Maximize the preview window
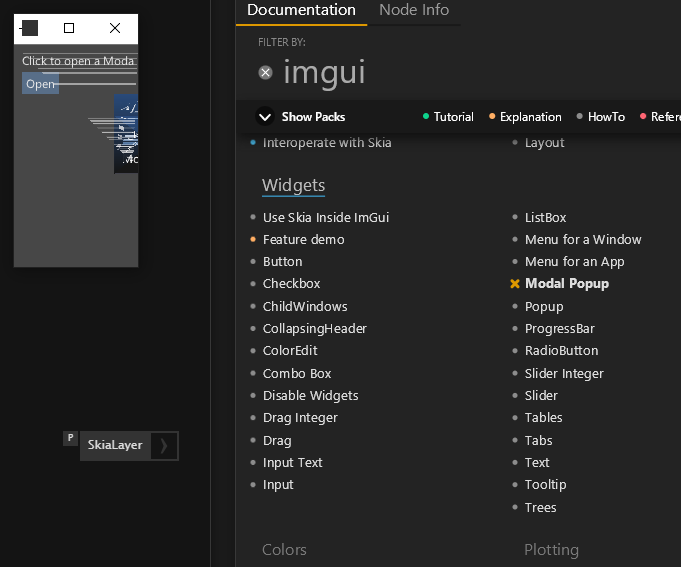 point(69,28)
